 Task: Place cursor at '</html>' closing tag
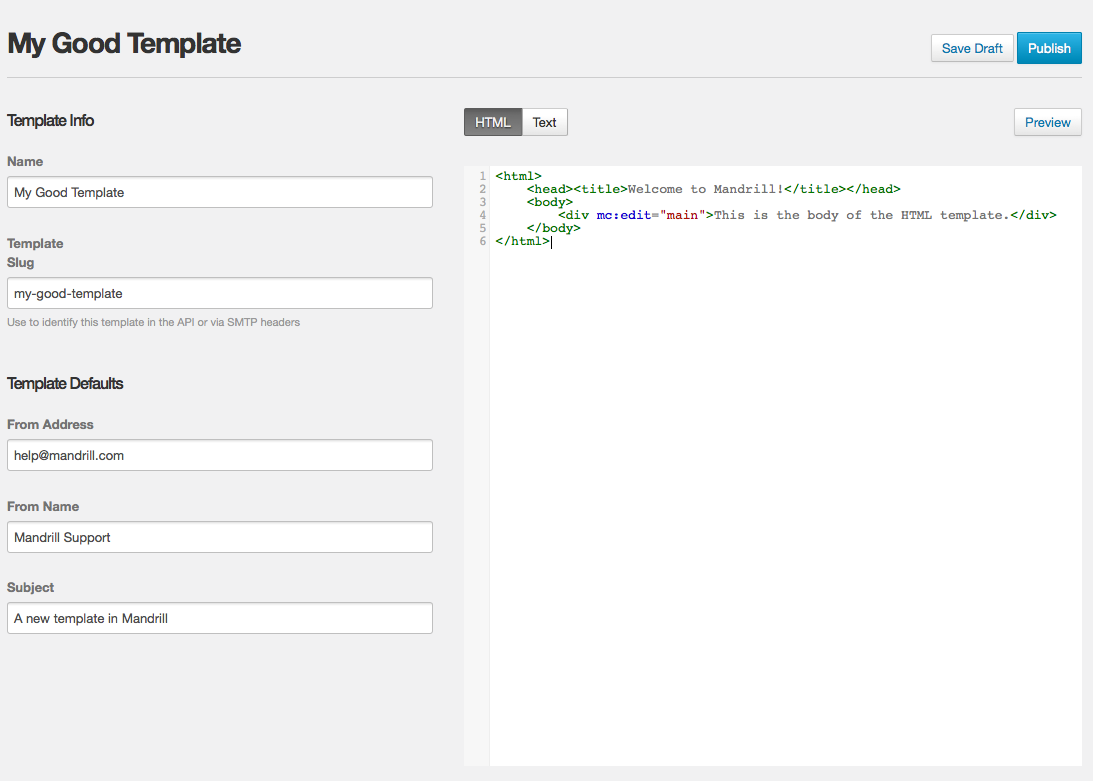coord(523,241)
